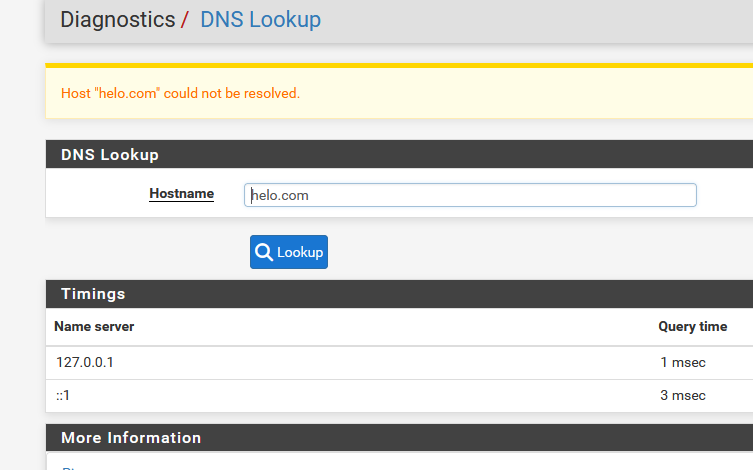Click the 'could not be resolved' alert
This screenshot has width=753, height=470.
tap(180, 93)
